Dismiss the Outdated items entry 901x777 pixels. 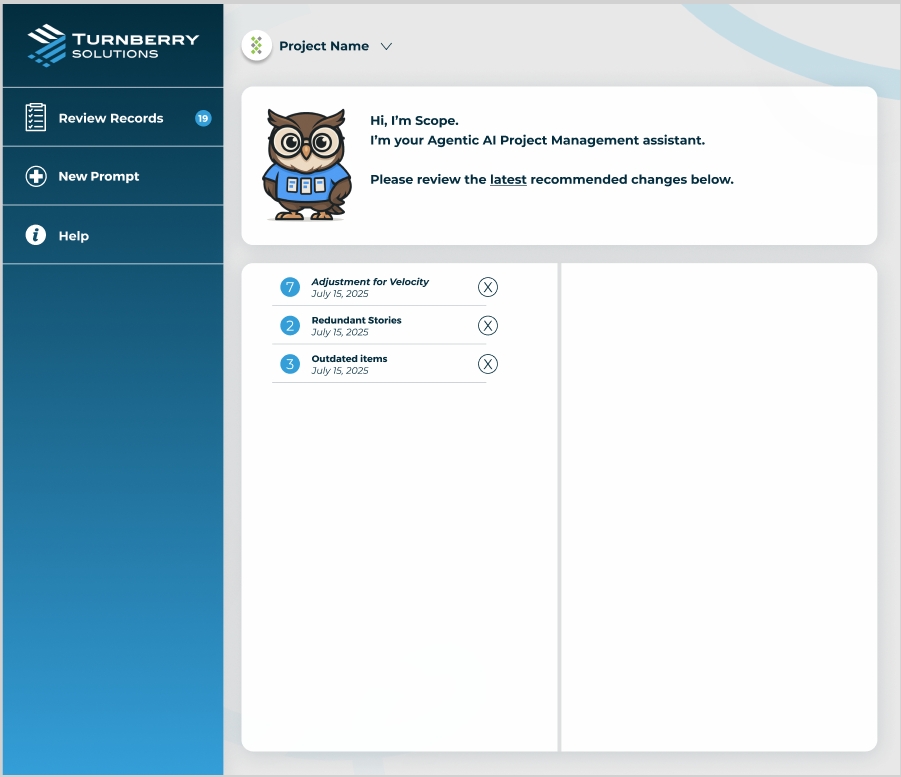coord(487,364)
